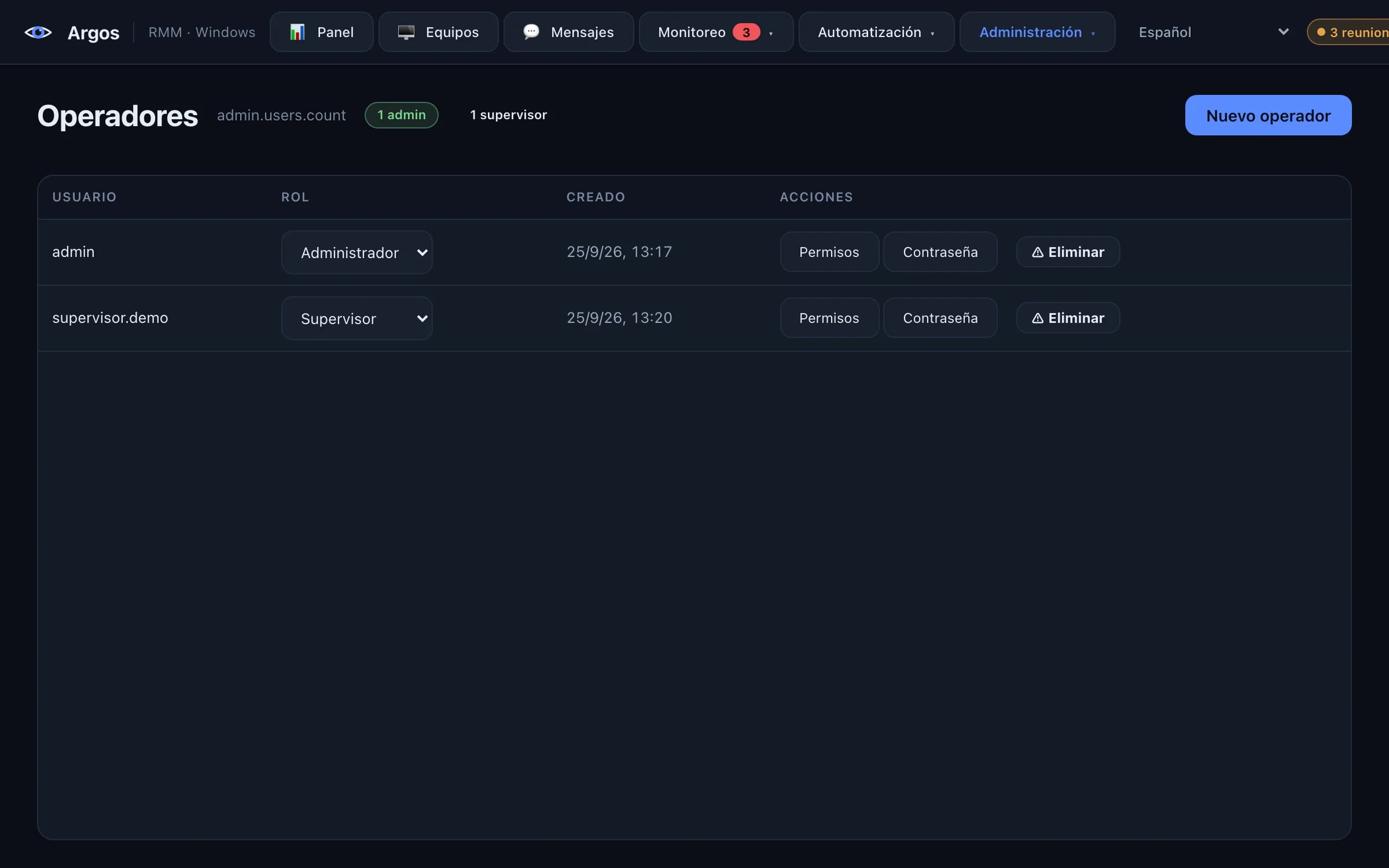Screen dimensions: 1389x868
Task: Click the ACCIONES column header
Action: point(816,197)
